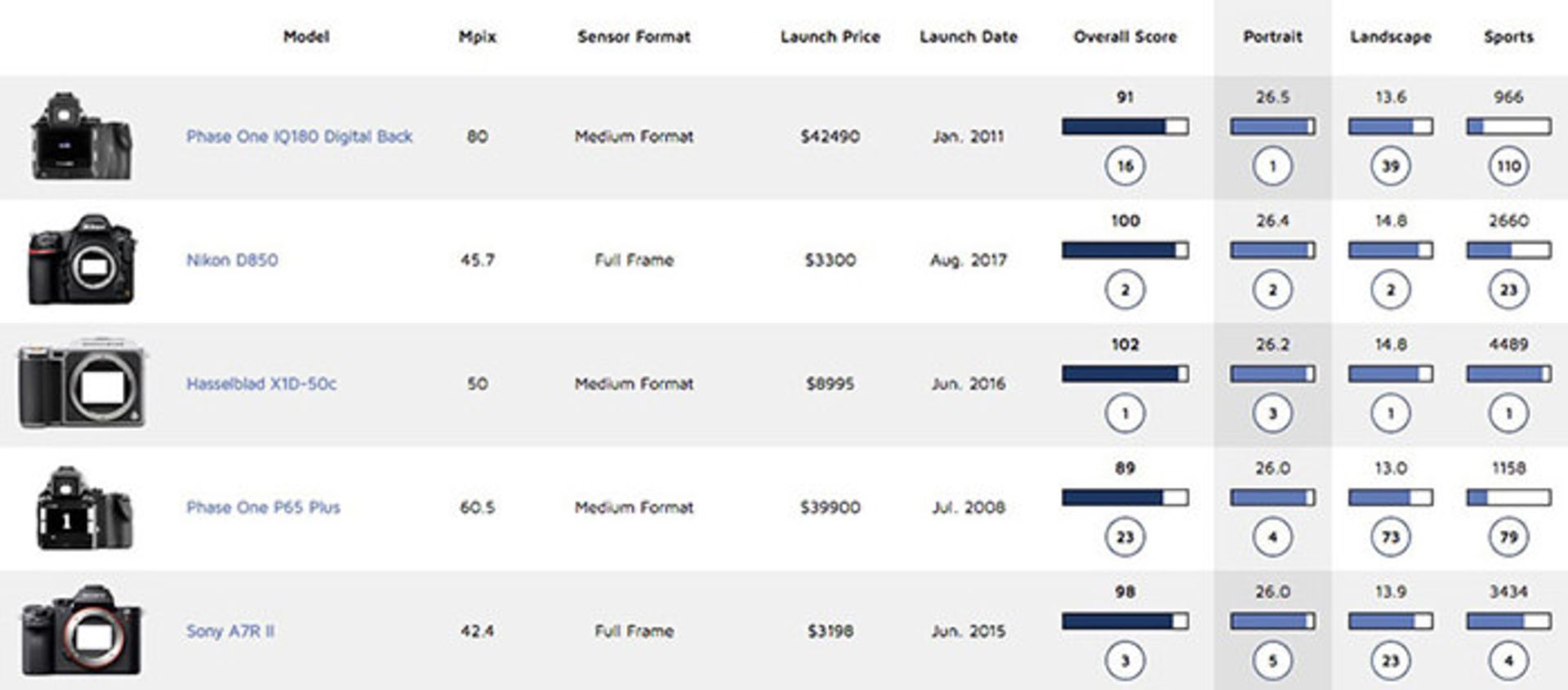Sort table by Launch Price header
1568x690 pixels.
(x=830, y=37)
